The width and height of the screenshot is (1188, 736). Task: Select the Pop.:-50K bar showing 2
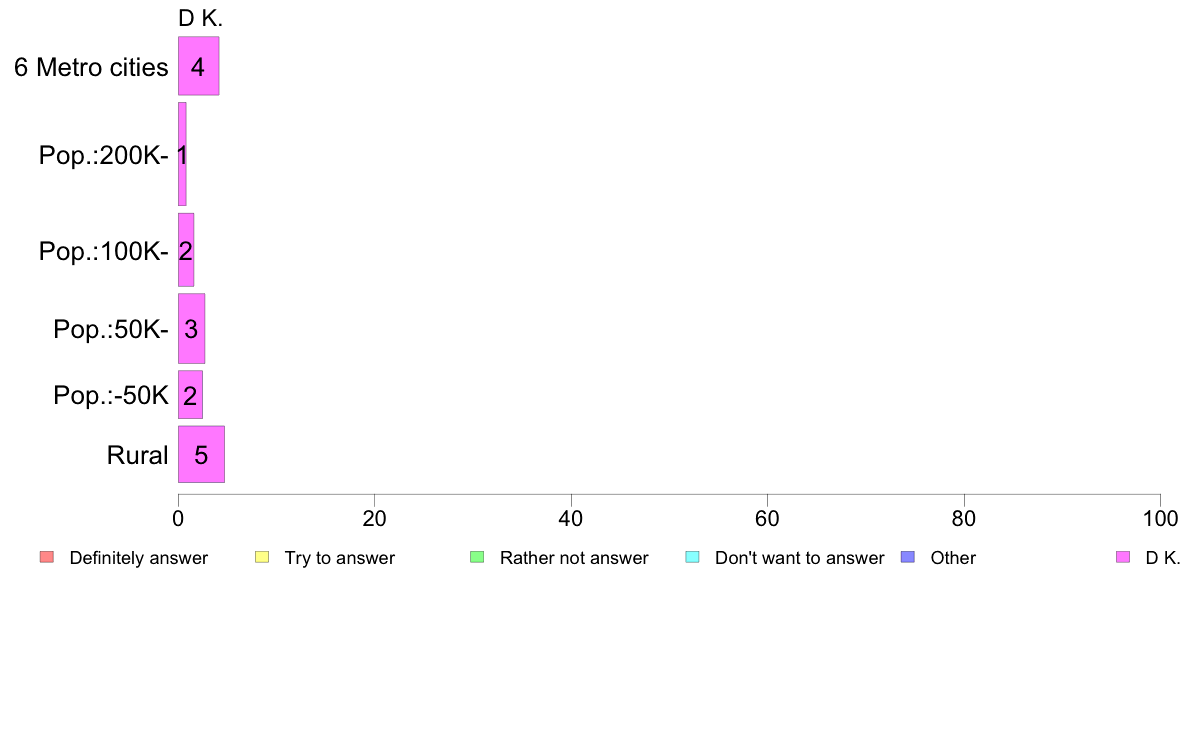pyautogui.click(x=190, y=394)
